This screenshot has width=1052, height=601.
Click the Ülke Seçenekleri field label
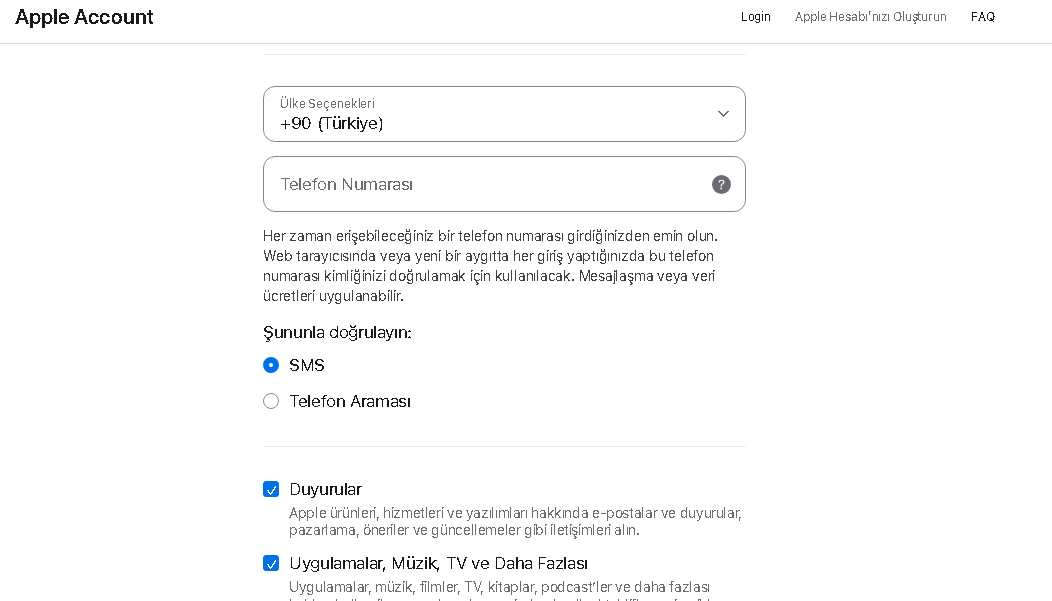tap(327, 103)
